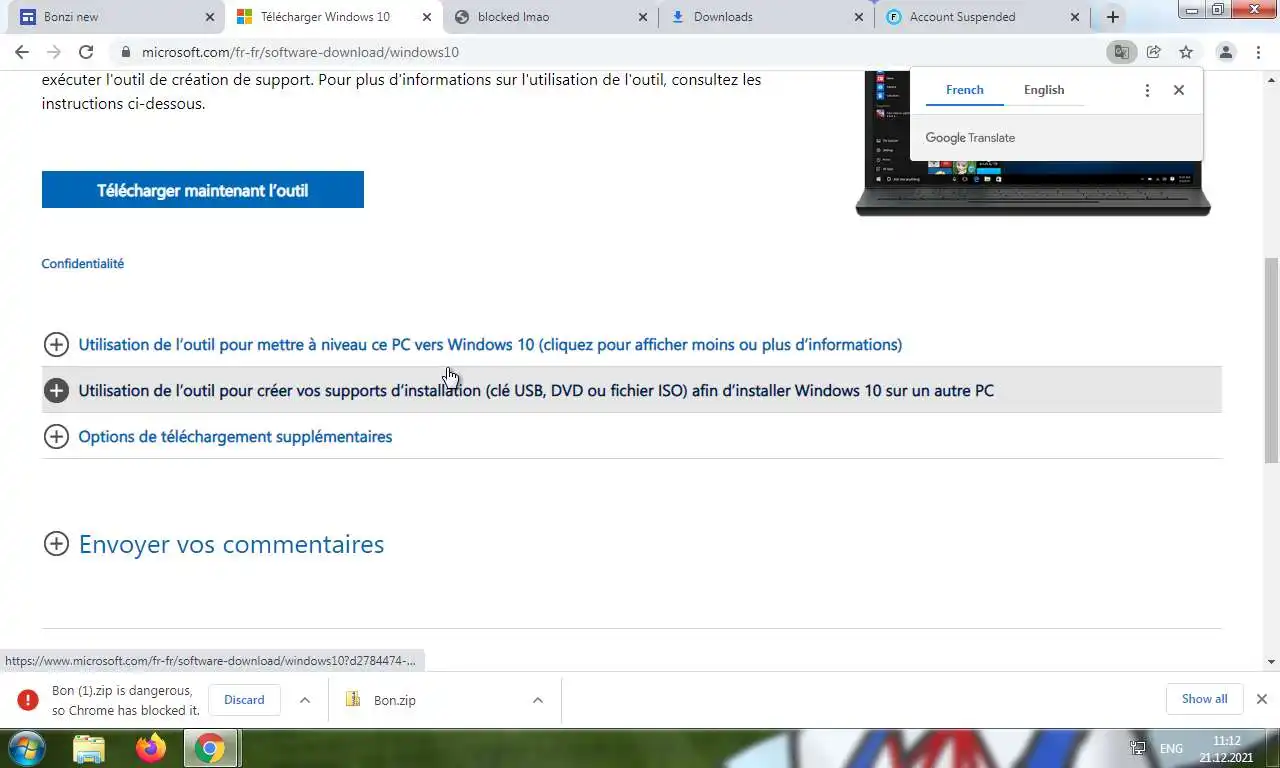Open translate options three-dot menu
Screen dimensions: 1280x768
click(1147, 90)
